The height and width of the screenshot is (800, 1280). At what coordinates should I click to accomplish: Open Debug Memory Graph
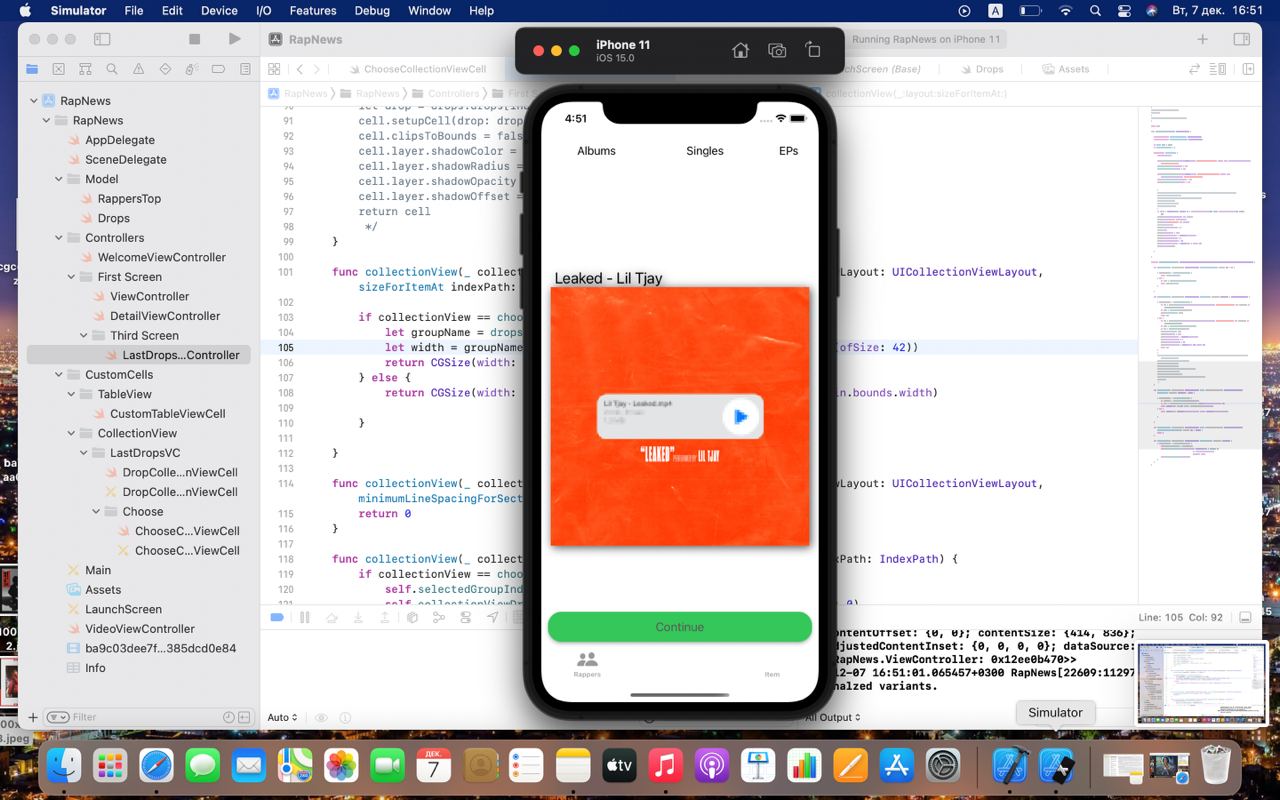click(x=439, y=618)
